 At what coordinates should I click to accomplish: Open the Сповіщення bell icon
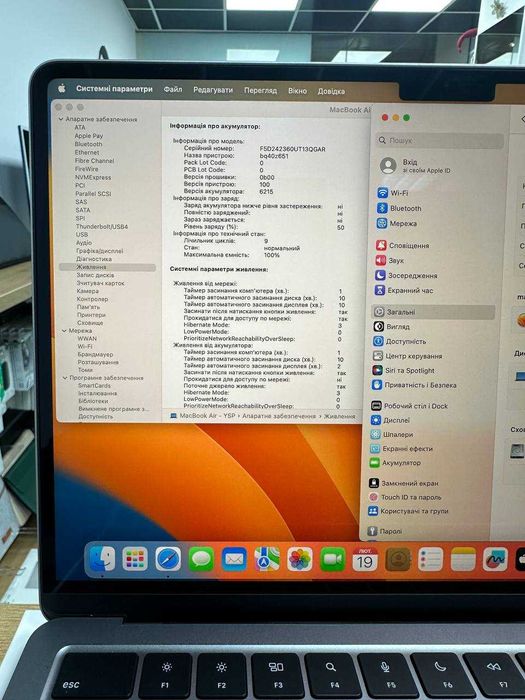[381, 245]
